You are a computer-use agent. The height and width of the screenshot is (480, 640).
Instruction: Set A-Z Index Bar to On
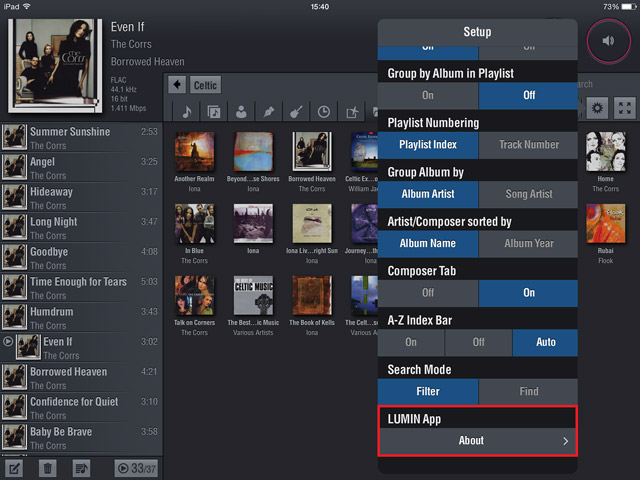(x=411, y=342)
